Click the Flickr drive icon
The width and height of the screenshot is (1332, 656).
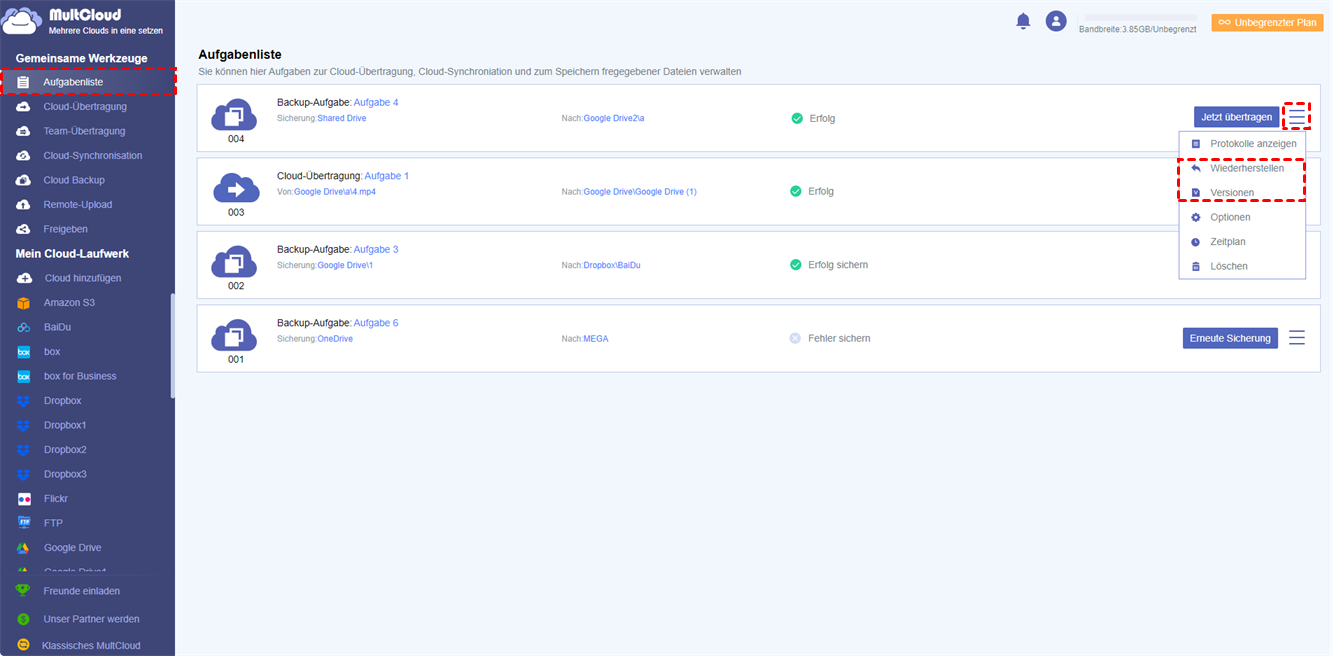point(24,499)
